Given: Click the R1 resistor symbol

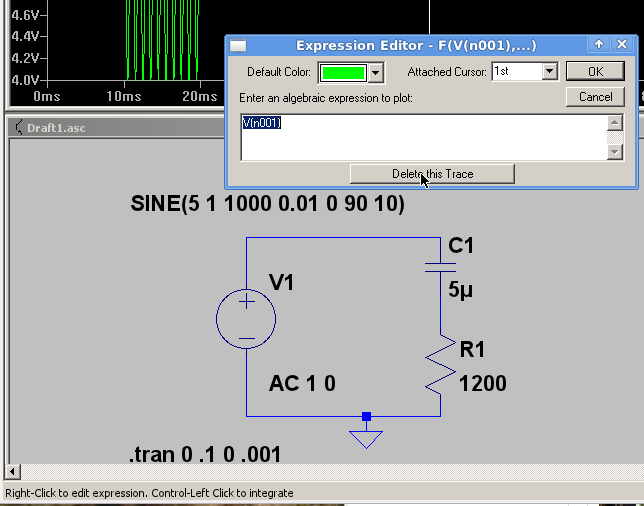Looking at the screenshot, I should pos(440,365).
